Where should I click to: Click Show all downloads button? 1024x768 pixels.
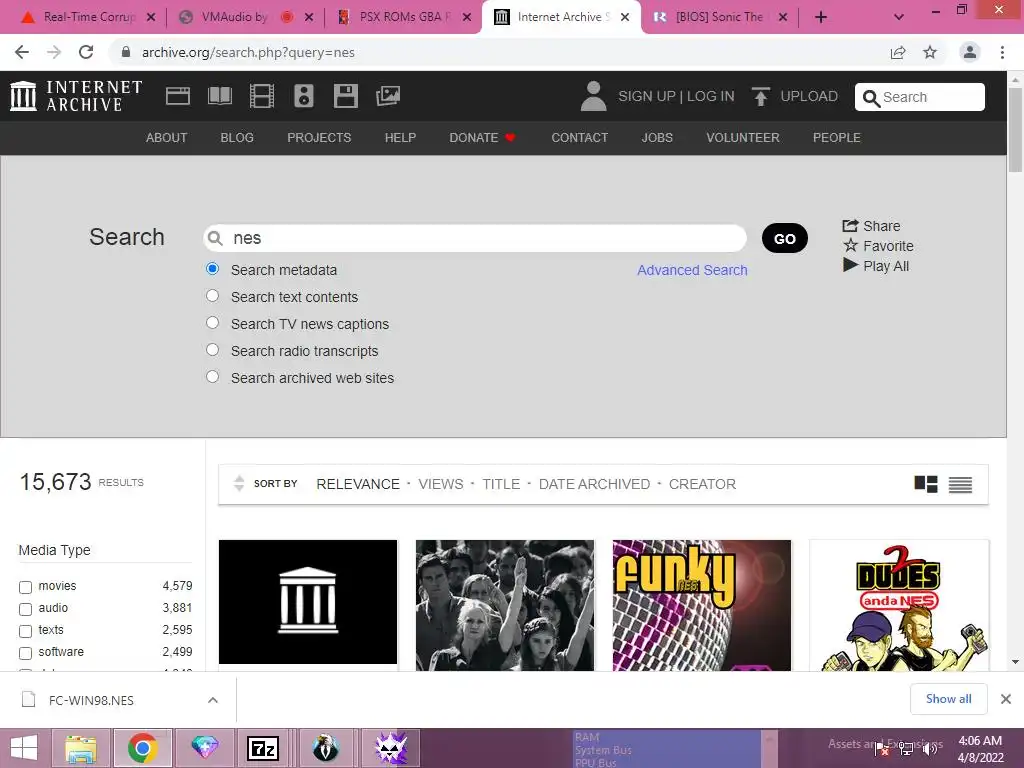pos(948,699)
